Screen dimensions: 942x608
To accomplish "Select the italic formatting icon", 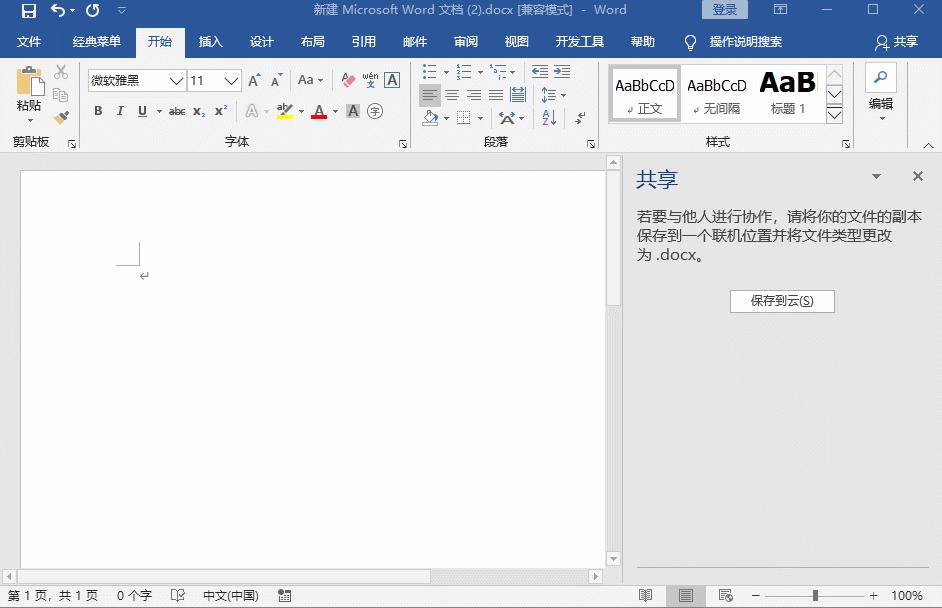I will click(x=119, y=111).
